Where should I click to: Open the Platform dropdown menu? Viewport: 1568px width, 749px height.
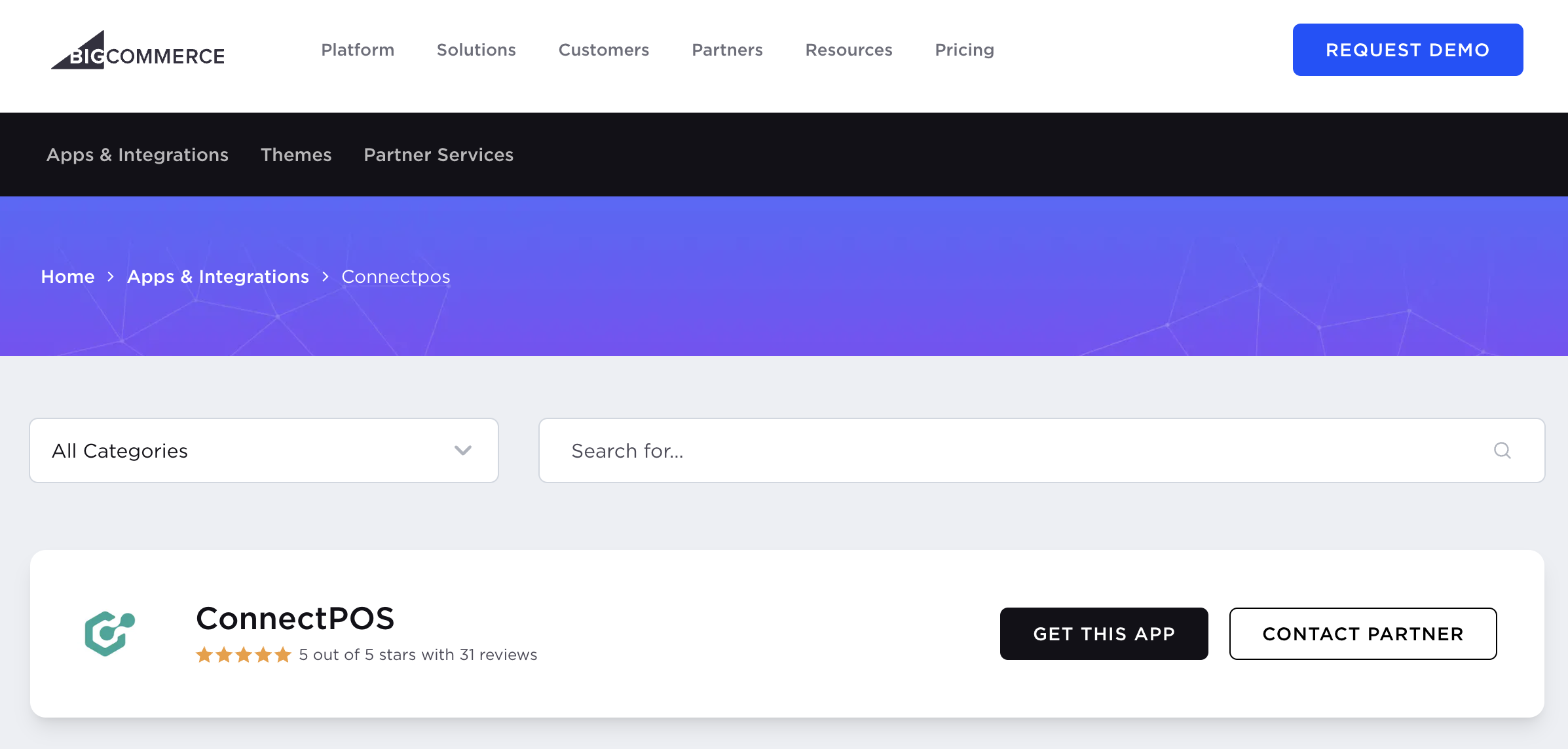tap(357, 50)
